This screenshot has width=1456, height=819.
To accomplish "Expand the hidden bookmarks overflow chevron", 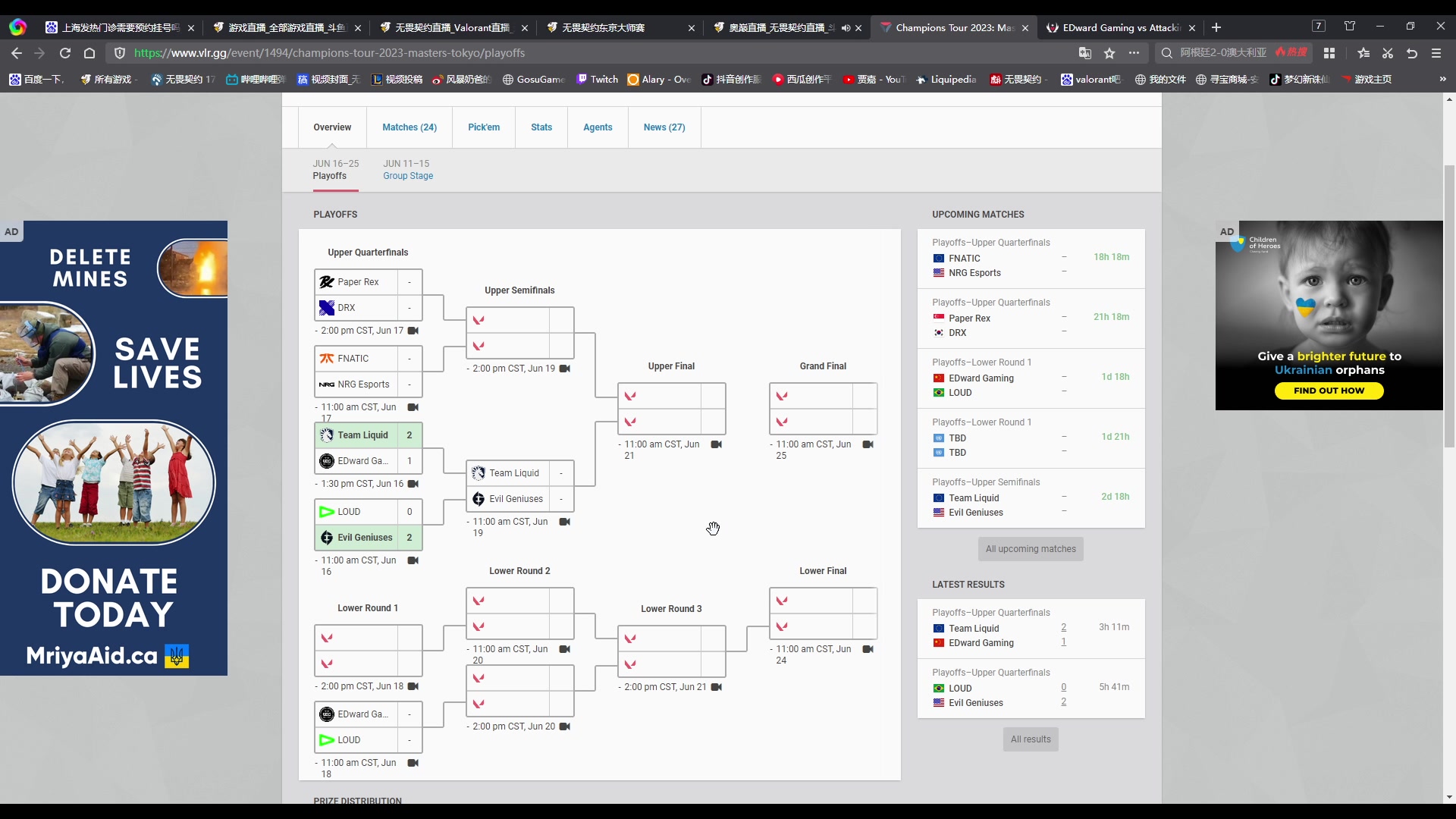I will [1442, 79].
